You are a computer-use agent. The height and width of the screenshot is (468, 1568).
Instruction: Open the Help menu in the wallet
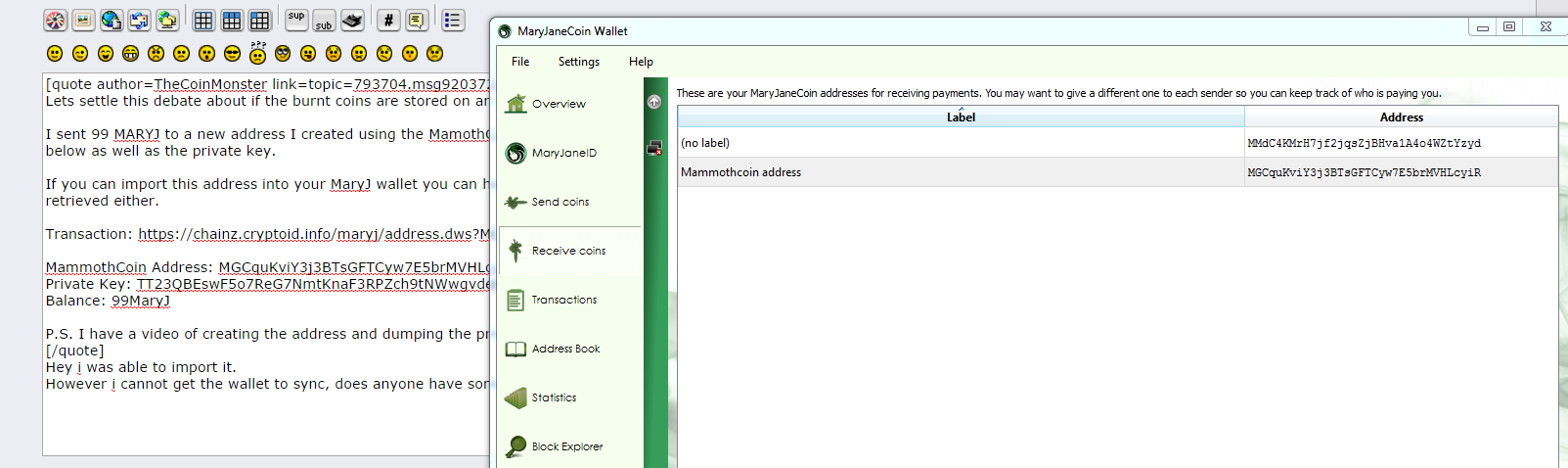point(641,61)
